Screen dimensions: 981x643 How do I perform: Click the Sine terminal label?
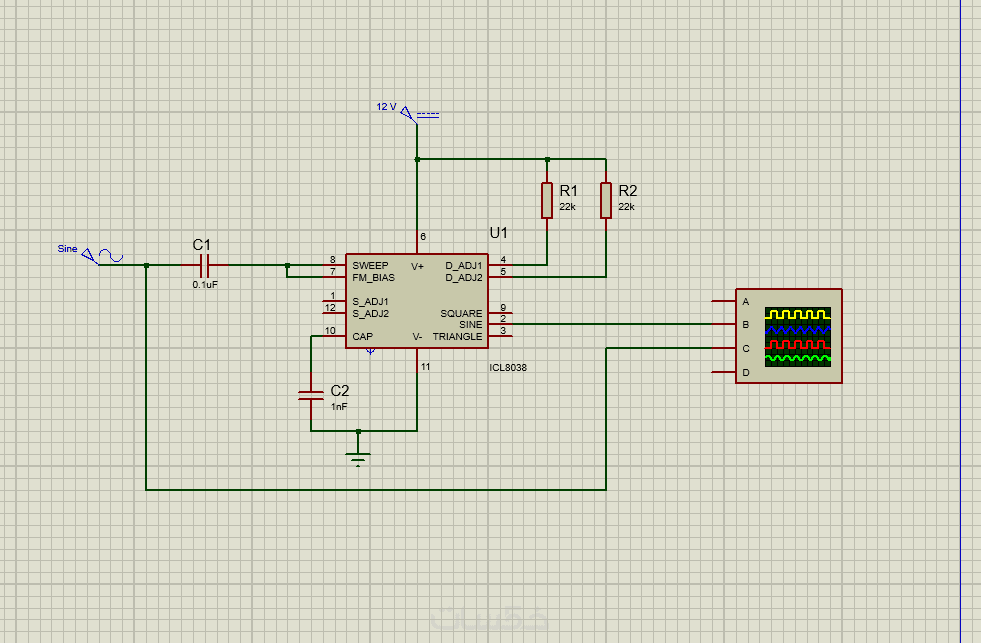pyautogui.click(x=68, y=248)
